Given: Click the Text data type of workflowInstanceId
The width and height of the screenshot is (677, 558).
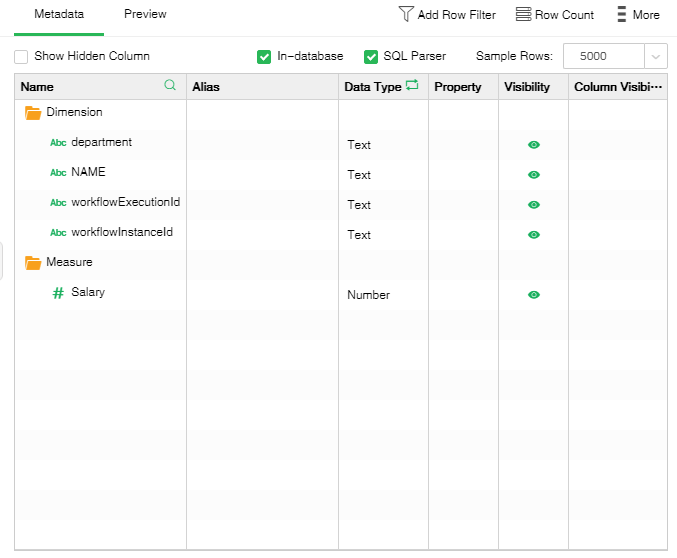Looking at the screenshot, I should tap(359, 235).
